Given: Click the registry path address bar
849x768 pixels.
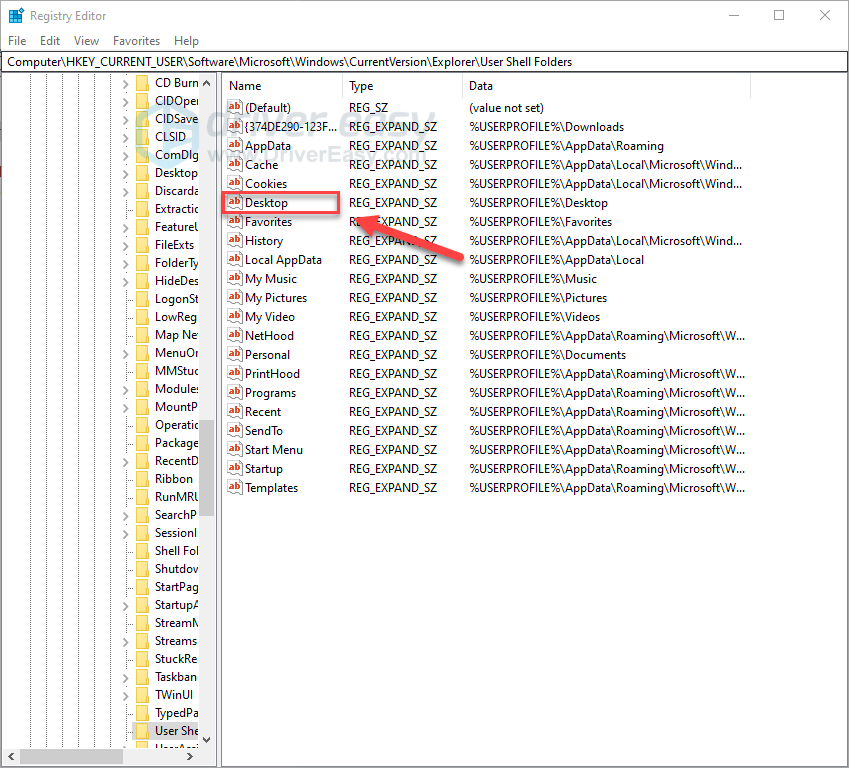Looking at the screenshot, I should click(424, 62).
